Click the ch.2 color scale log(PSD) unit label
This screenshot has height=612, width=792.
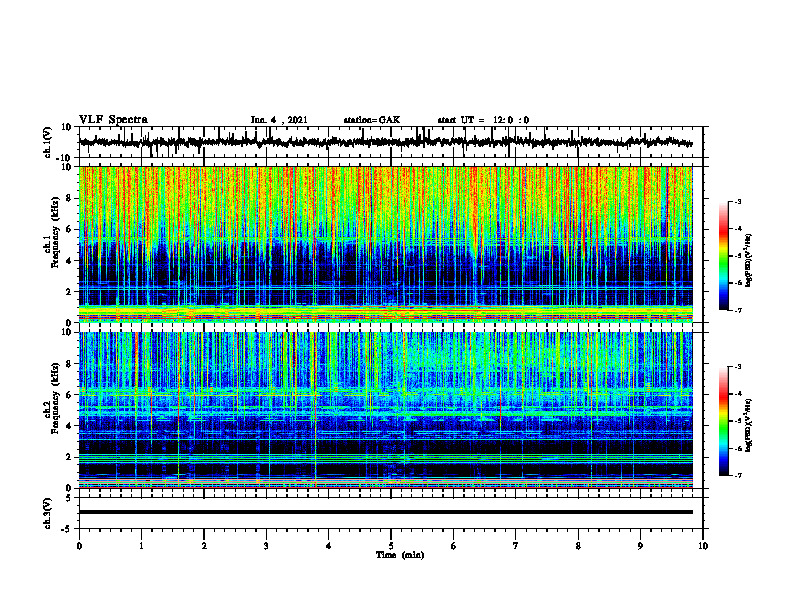pos(749,425)
